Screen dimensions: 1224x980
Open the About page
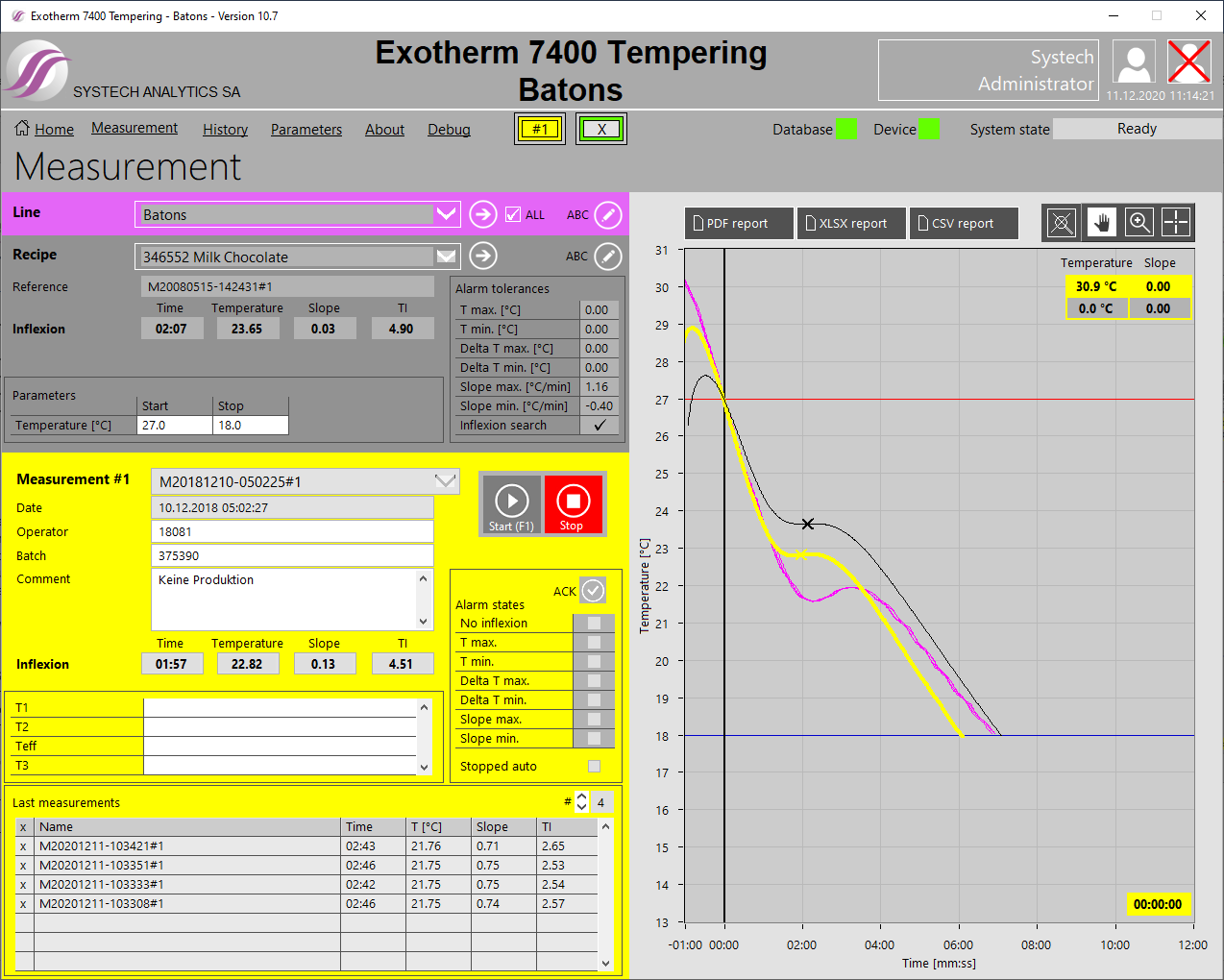(x=384, y=129)
